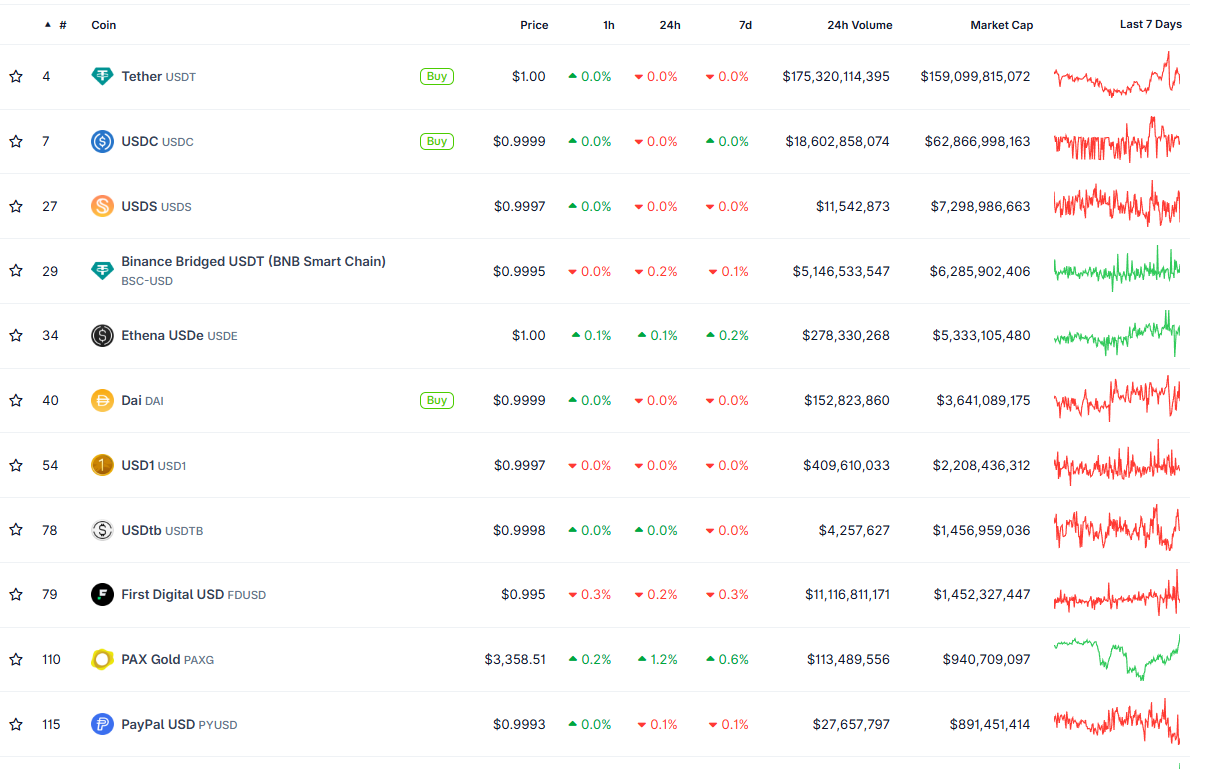The width and height of the screenshot is (1217, 769).
Task: Open the USDC coin page link
Action: click(x=158, y=141)
